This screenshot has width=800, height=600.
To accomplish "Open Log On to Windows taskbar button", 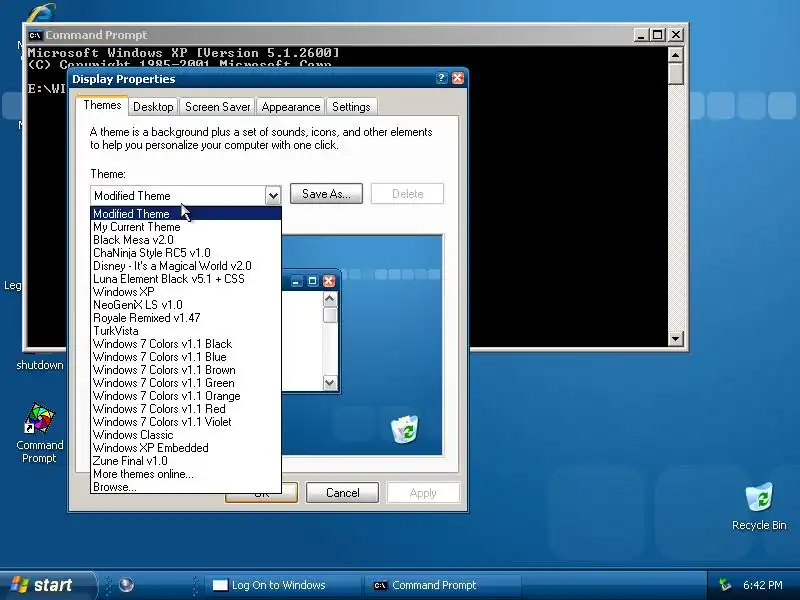I will pyautogui.click(x=282, y=585).
